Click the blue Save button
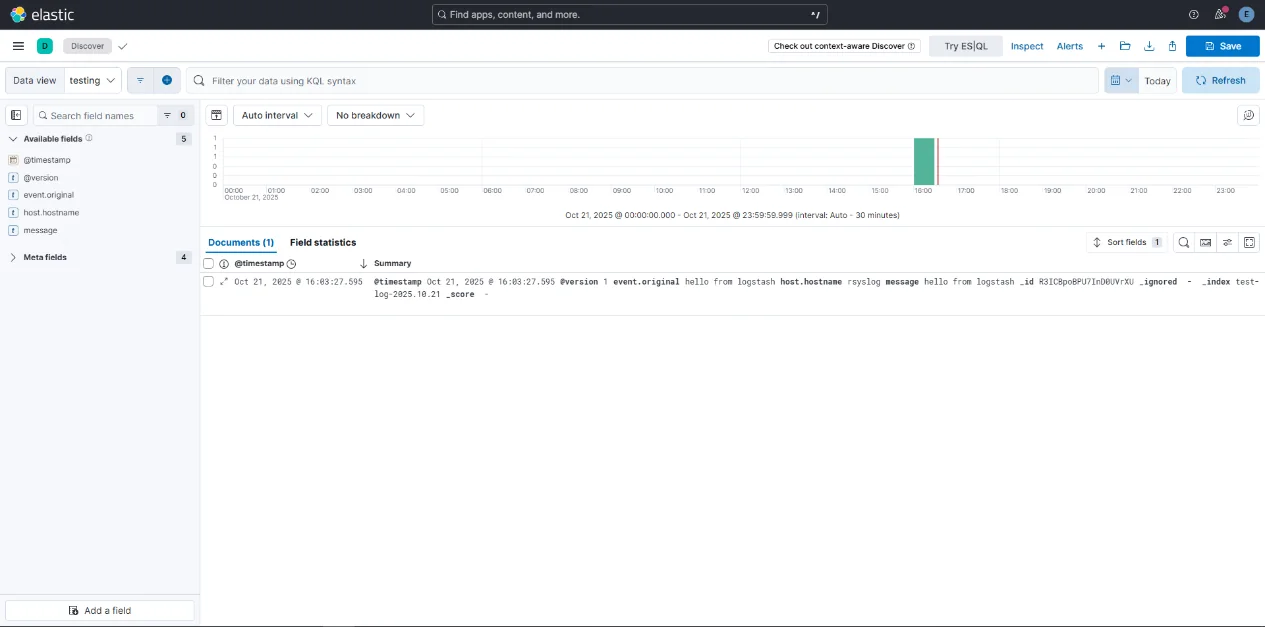 1222,46
